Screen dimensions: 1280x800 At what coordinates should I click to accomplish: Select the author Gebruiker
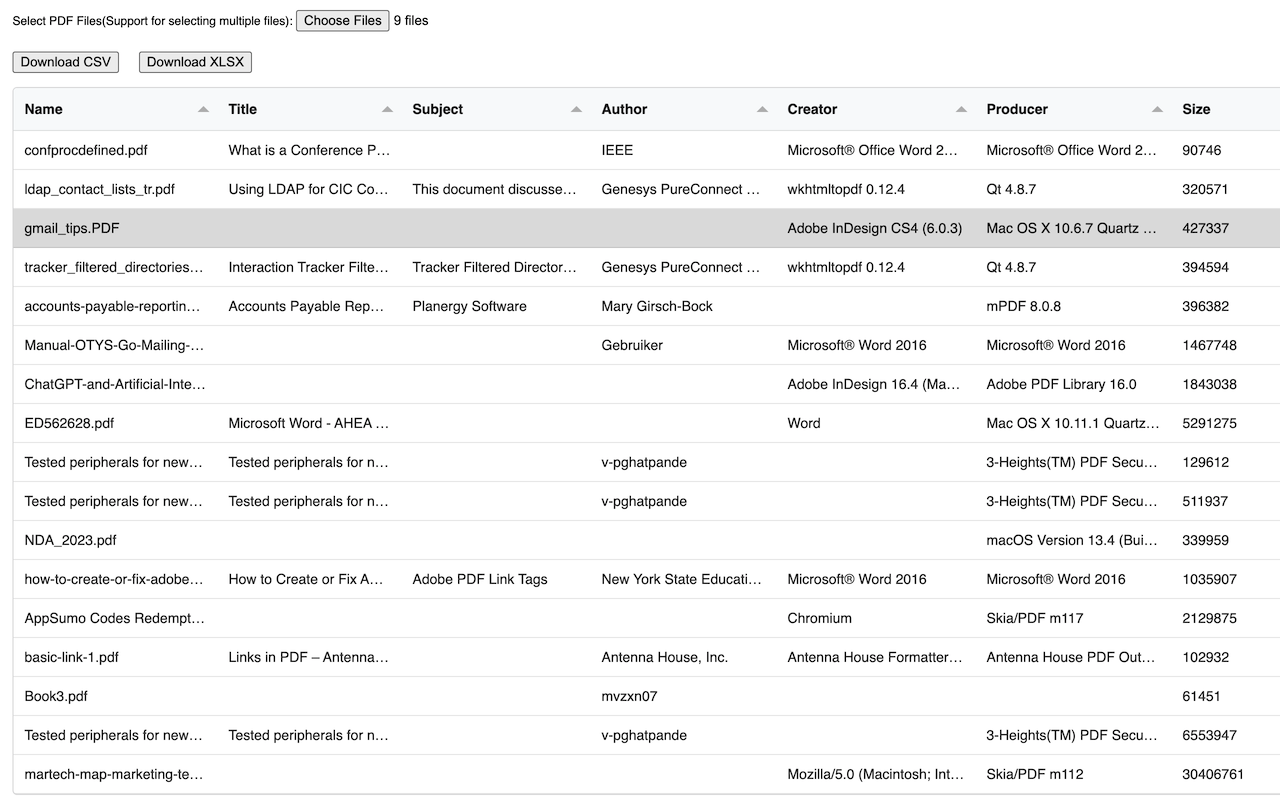click(x=632, y=345)
